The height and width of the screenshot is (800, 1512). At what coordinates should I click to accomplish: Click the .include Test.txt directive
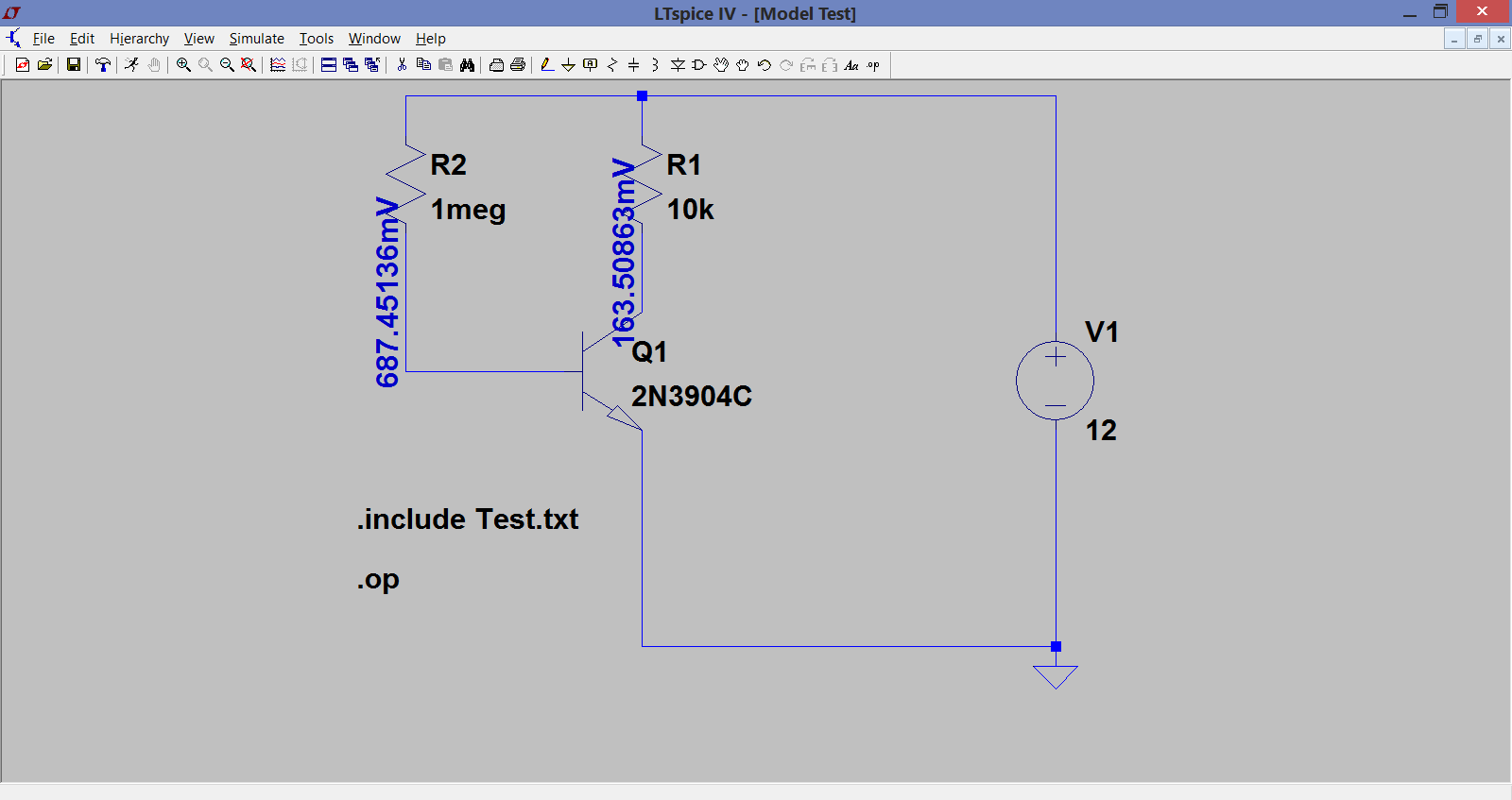click(468, 519)
